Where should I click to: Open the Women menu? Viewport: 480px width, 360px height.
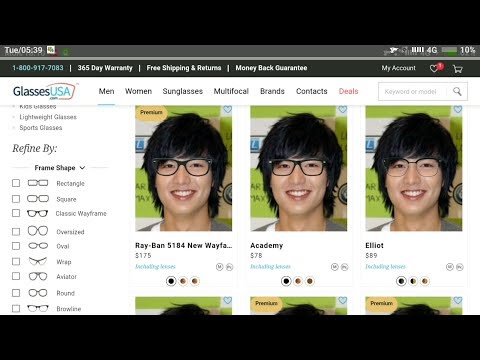tap(138, 91)
